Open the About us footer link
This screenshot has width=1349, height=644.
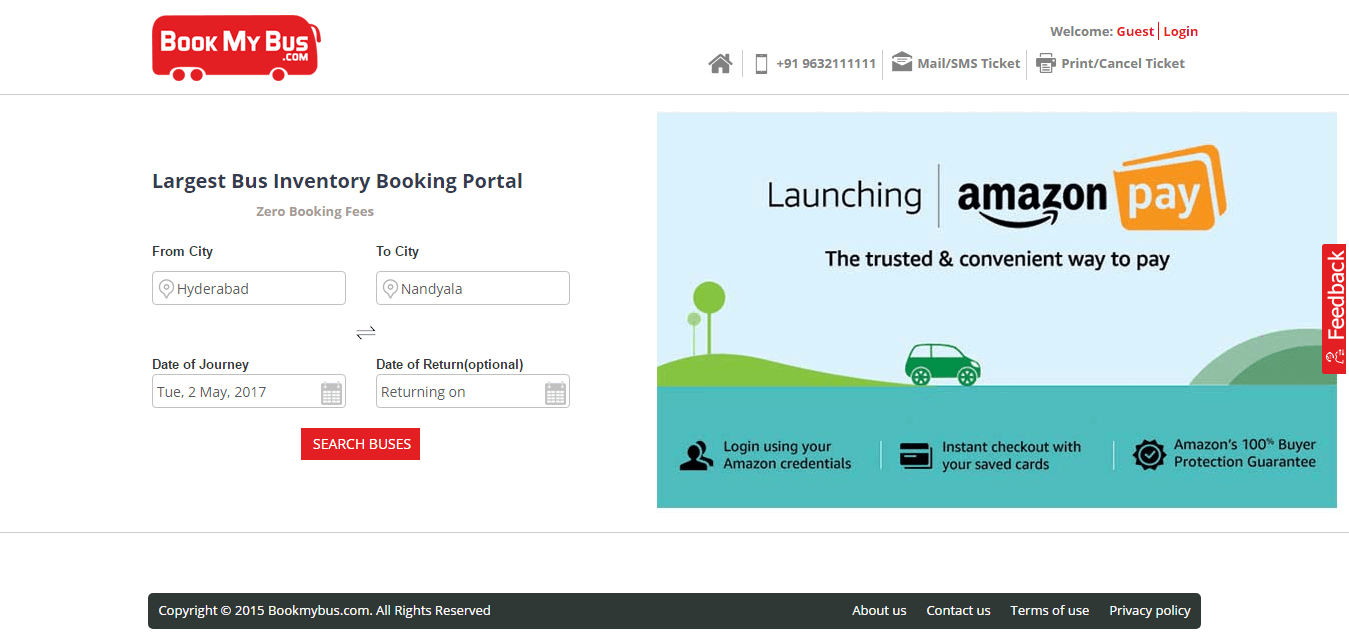879,610
